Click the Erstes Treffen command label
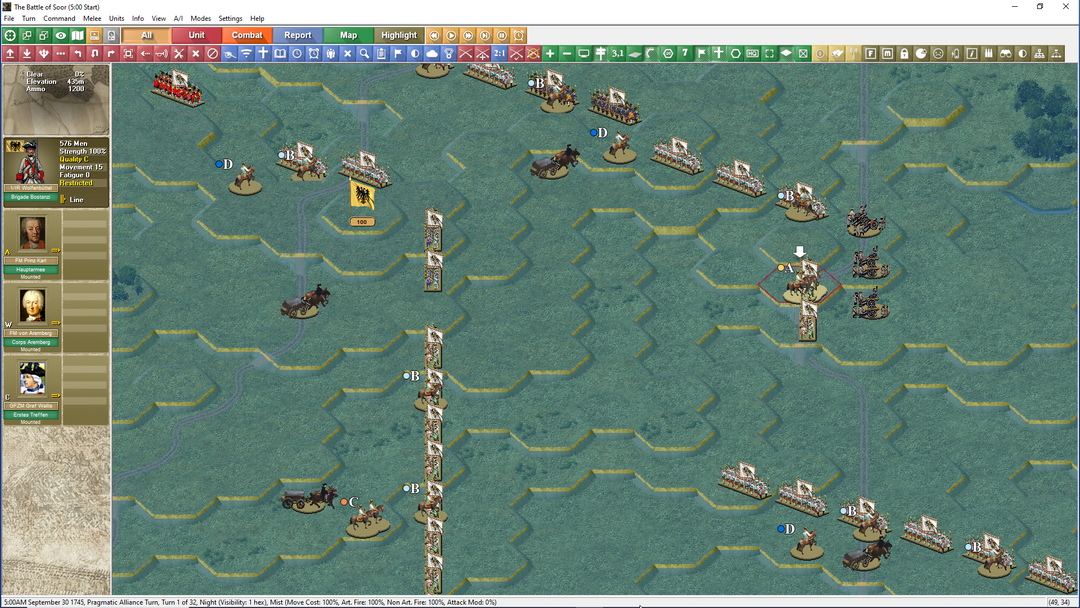Screen dimensions: 1080x608 point(30,415)
